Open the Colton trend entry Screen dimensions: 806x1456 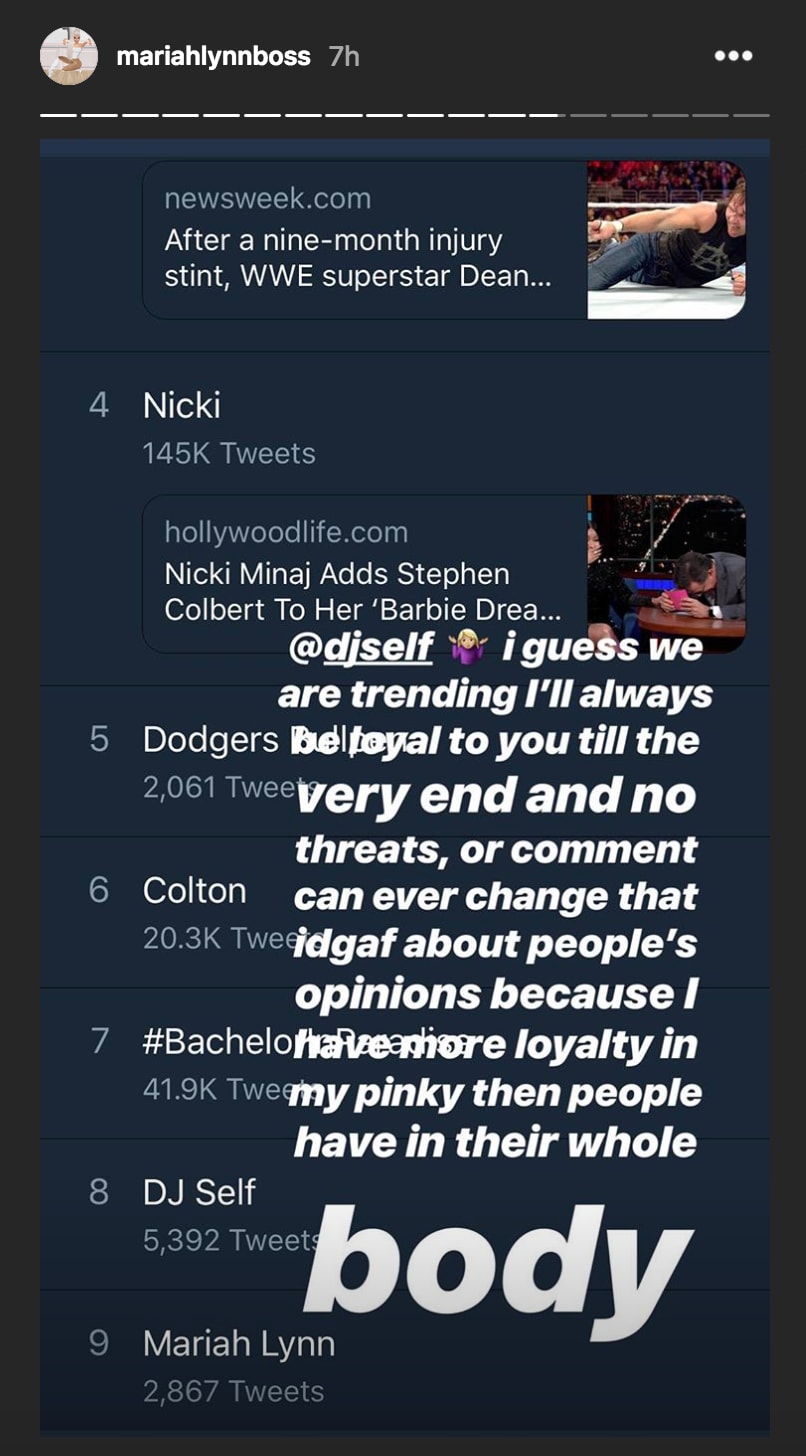coord(195,890)
